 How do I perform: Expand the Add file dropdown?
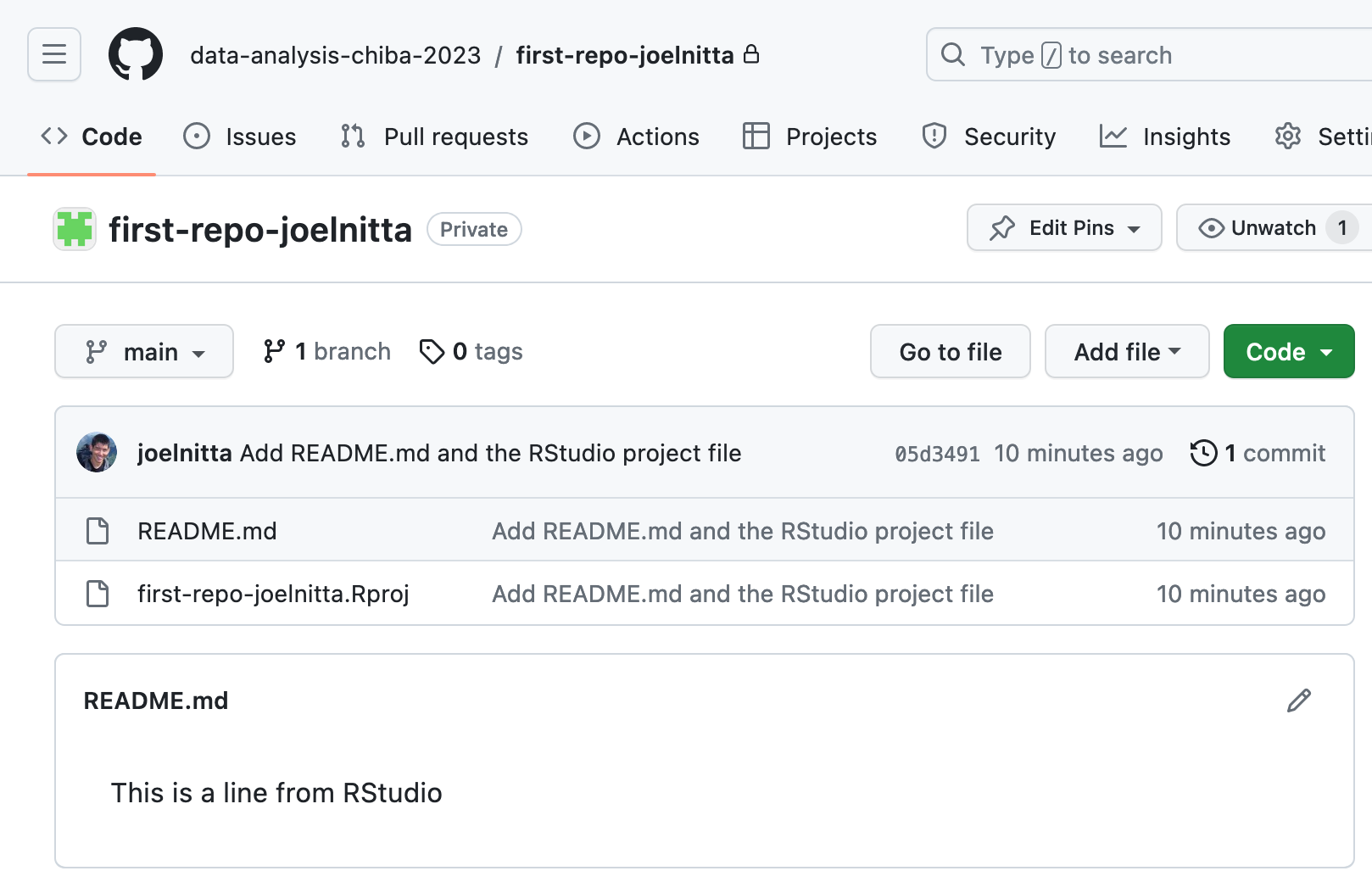1126,351
